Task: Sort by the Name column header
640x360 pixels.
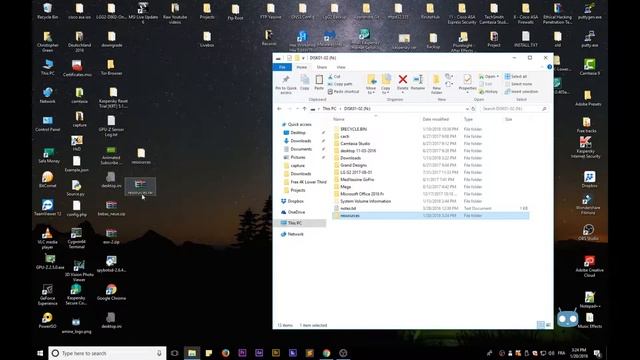Action: coord(339,119)
